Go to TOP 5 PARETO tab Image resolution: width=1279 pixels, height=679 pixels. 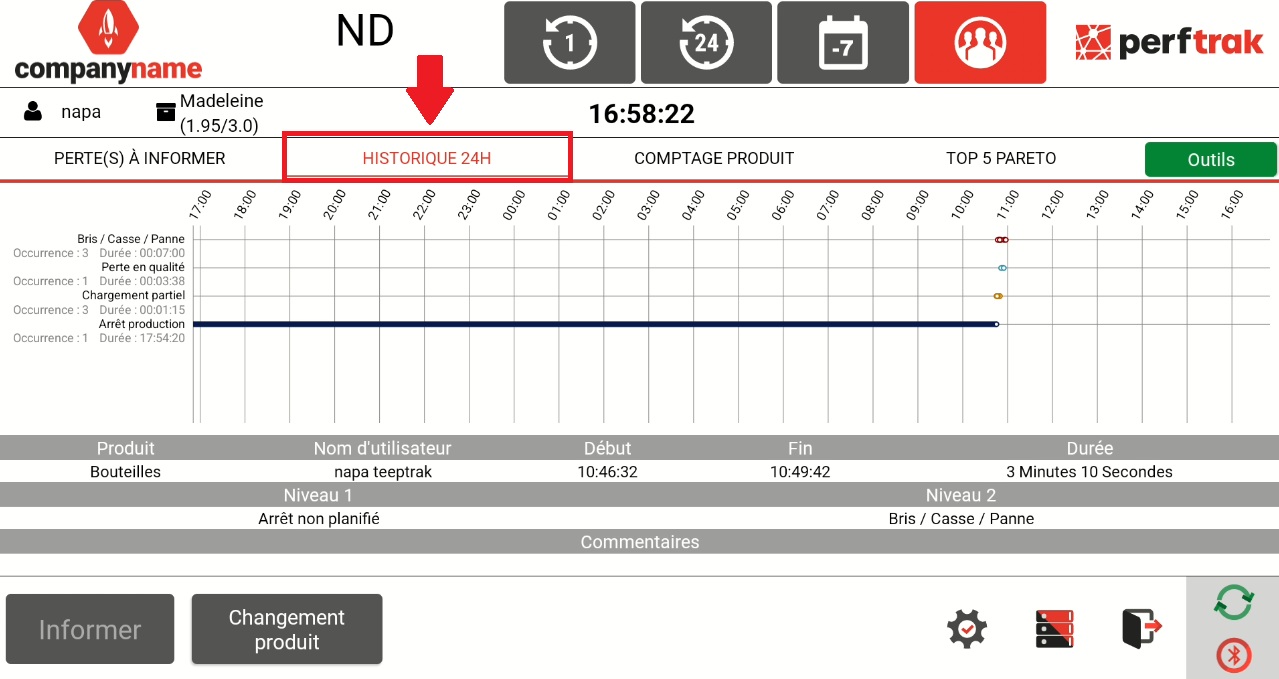point(1001,158)
